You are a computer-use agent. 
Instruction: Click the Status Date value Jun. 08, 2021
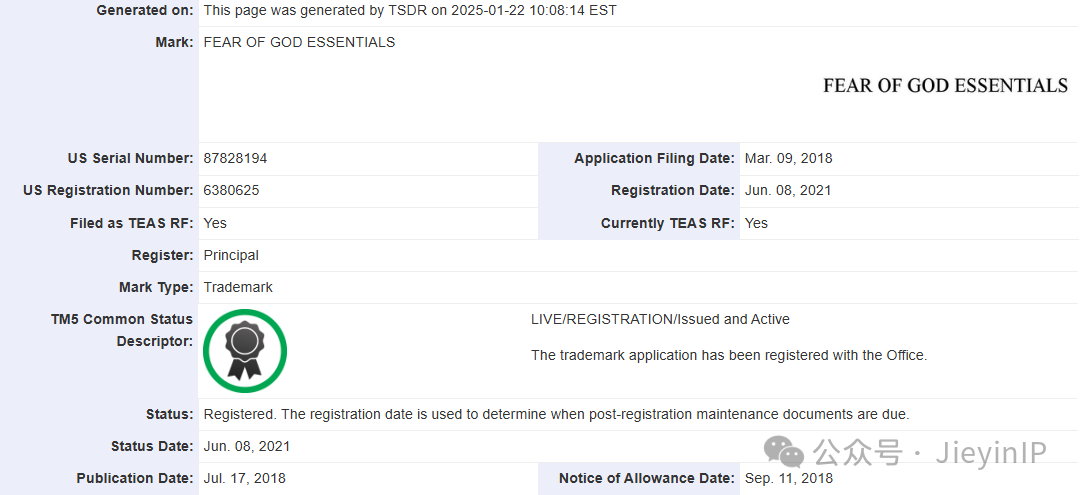[x=247, y=446]
